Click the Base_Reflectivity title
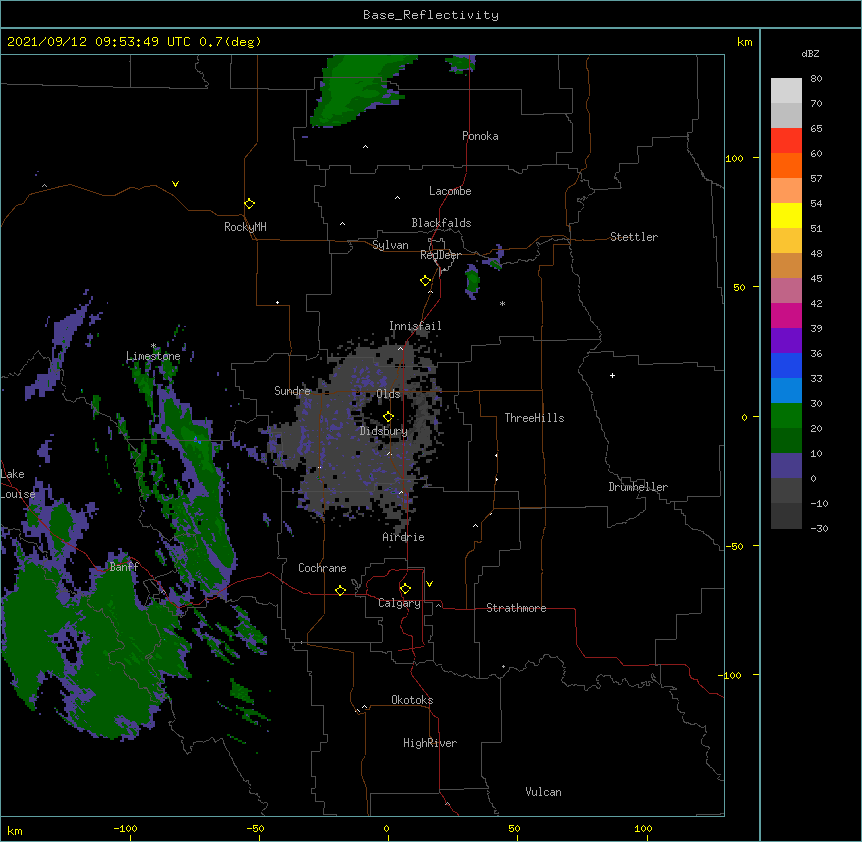The width and height of the screenshot is (862, 842). (431, 15)
